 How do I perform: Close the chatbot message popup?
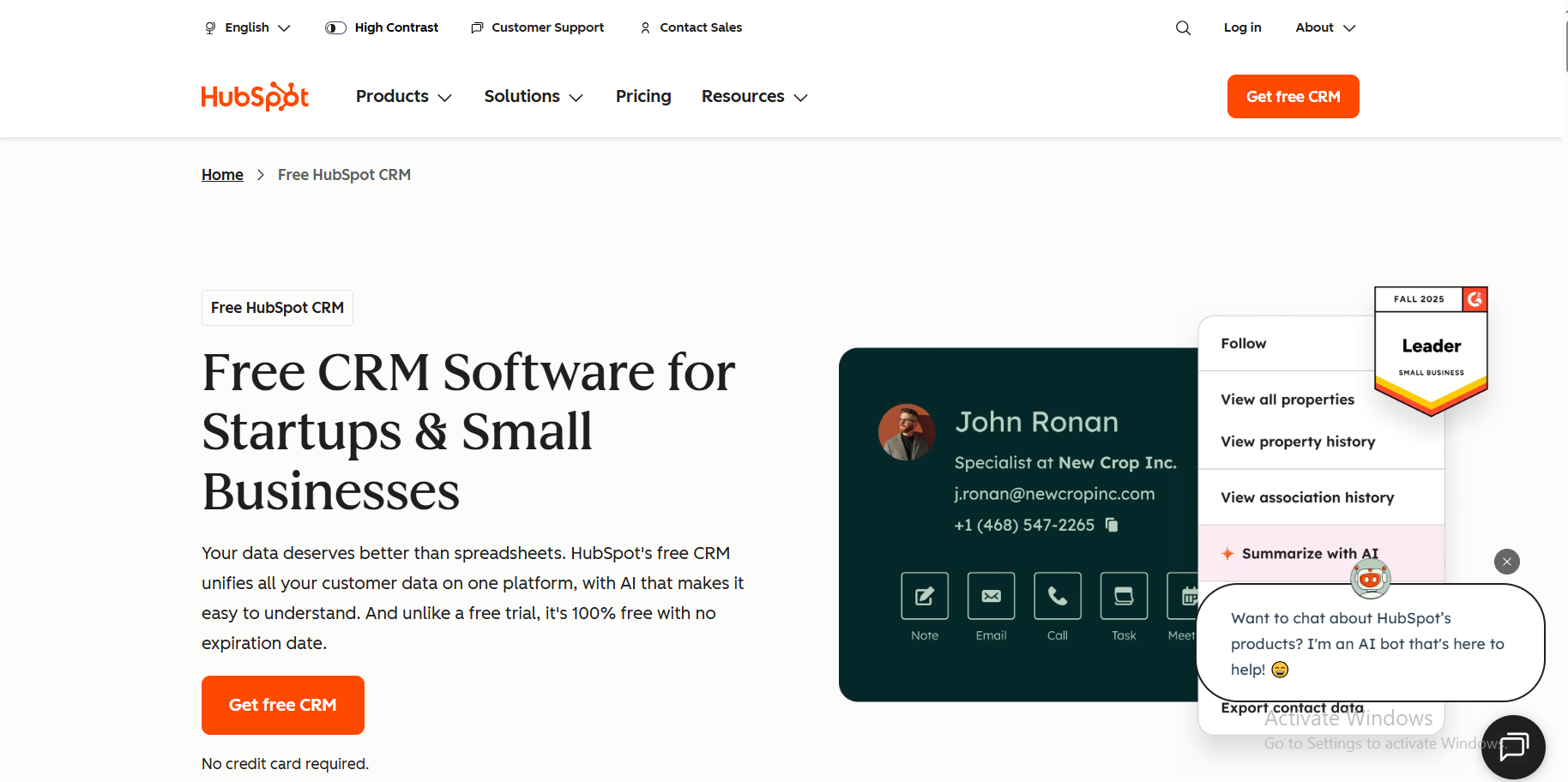[1506, 562]
